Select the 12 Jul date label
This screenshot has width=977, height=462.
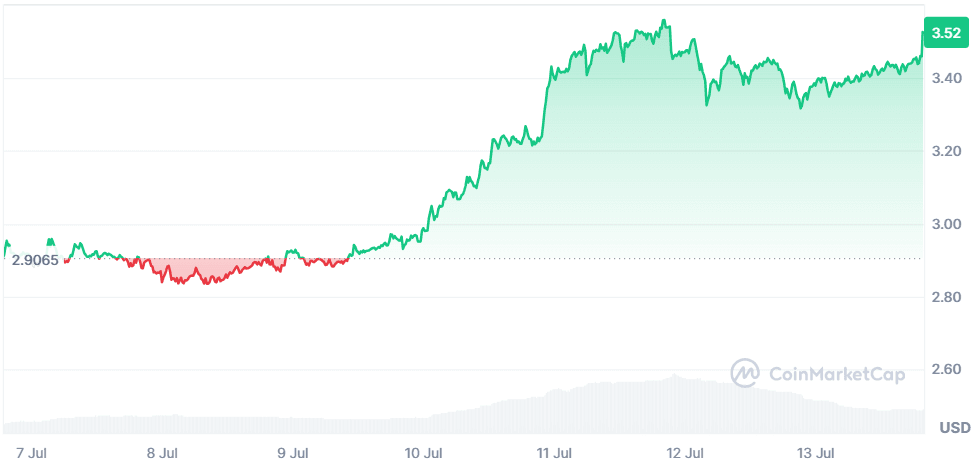pyautogui.click(x=686, y=453)
